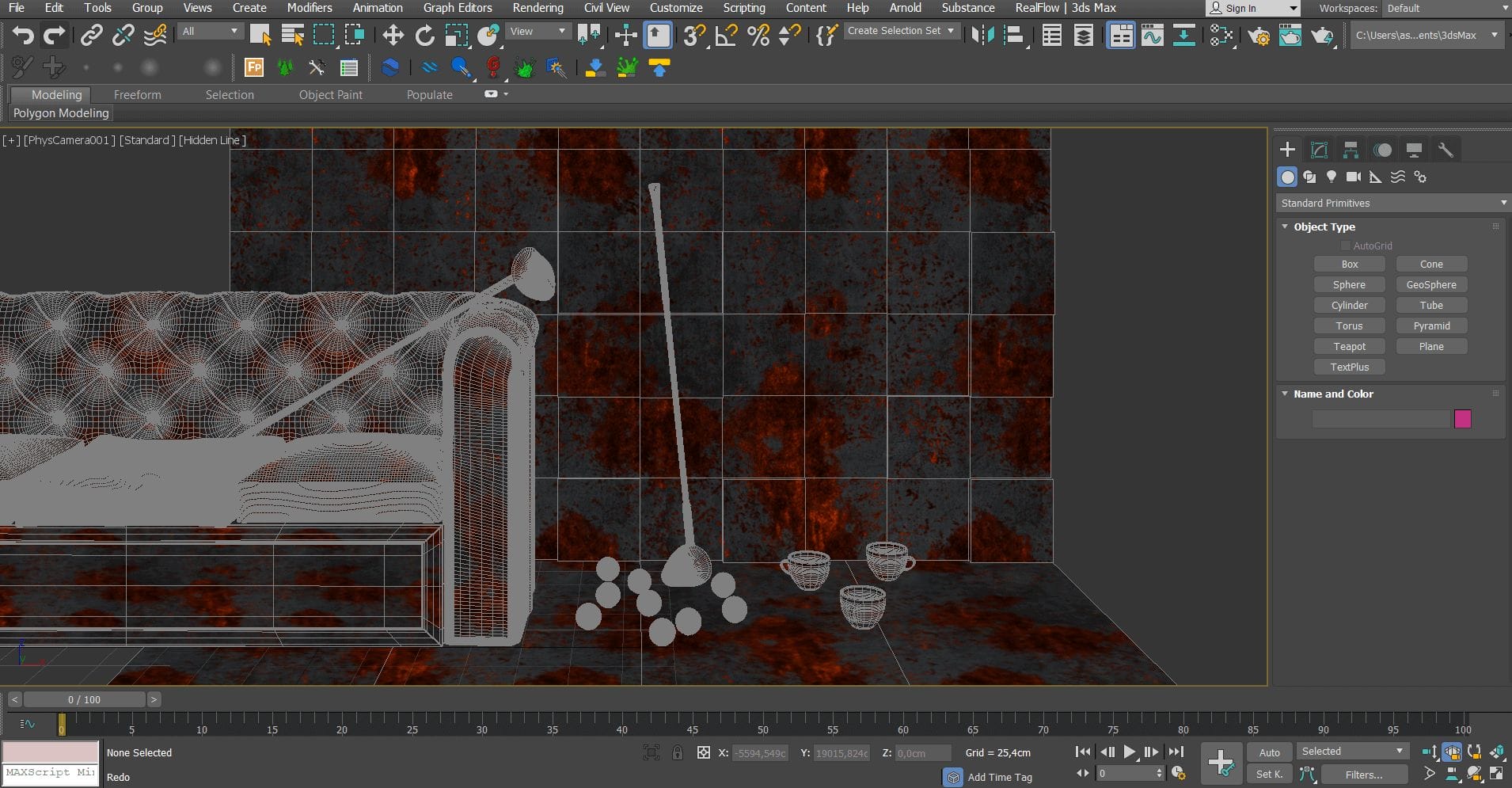The width and height of the screenshot is (1512, 788).
Task: Open the selection filter All dropdown
Action: pyautogui.click(x=209, y=30)
